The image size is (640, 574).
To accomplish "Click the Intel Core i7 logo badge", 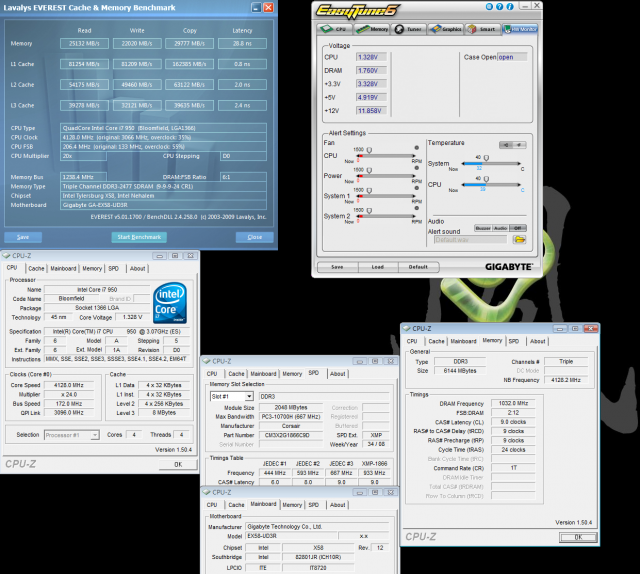I will [170, 303].
